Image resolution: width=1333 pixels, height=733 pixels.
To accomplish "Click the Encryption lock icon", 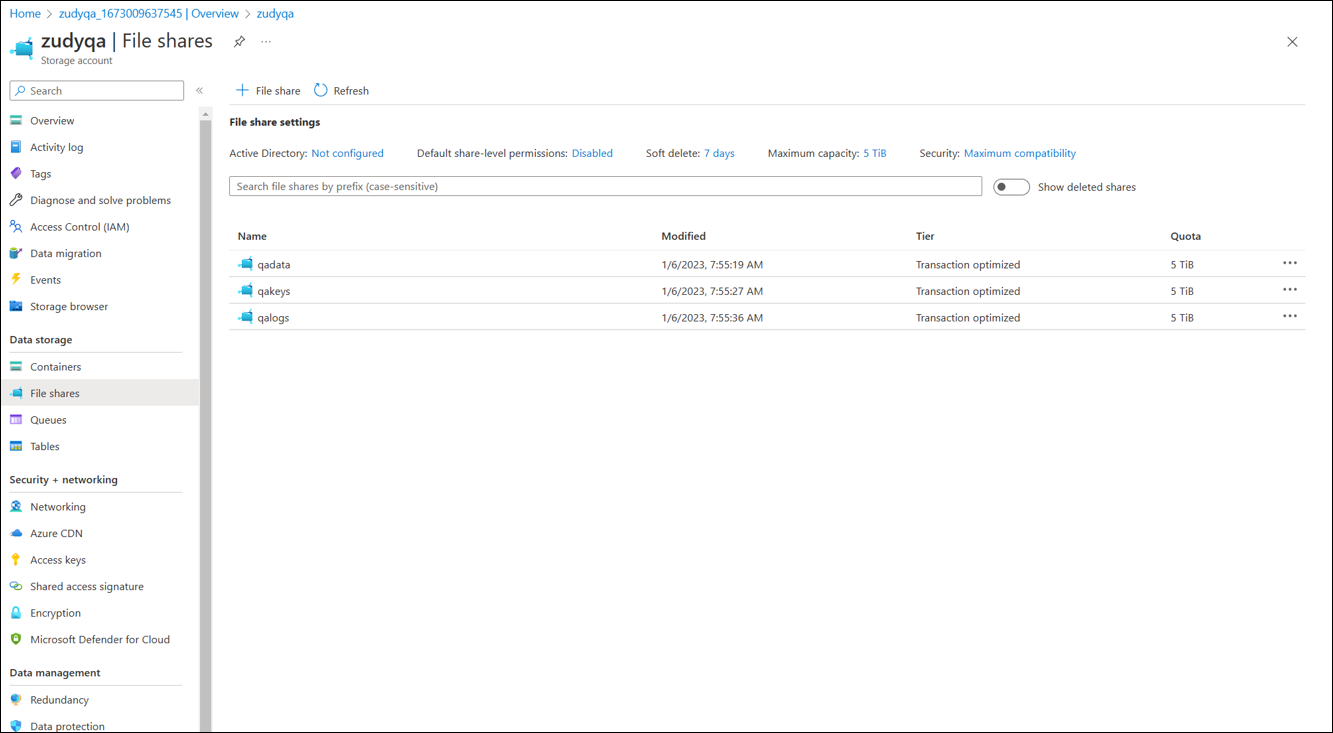I will point(16,613).
